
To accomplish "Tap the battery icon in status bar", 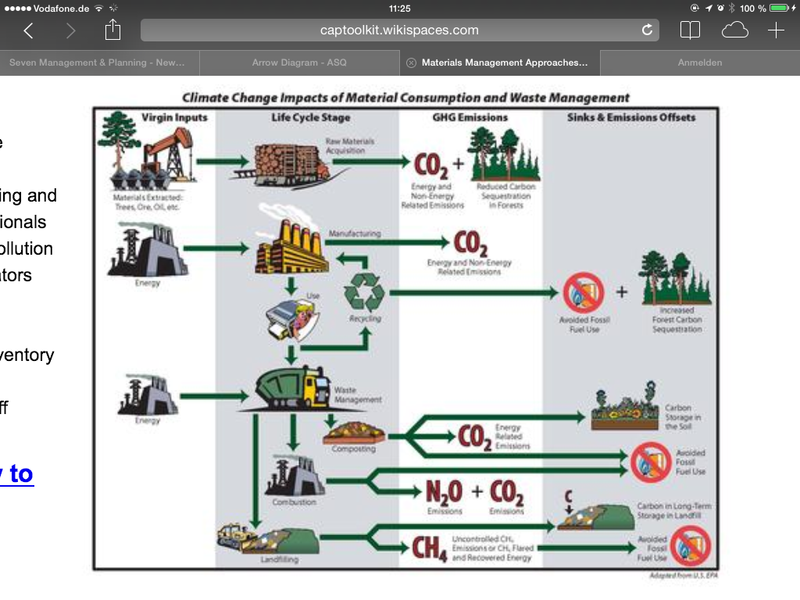I will tap(780, 8).
